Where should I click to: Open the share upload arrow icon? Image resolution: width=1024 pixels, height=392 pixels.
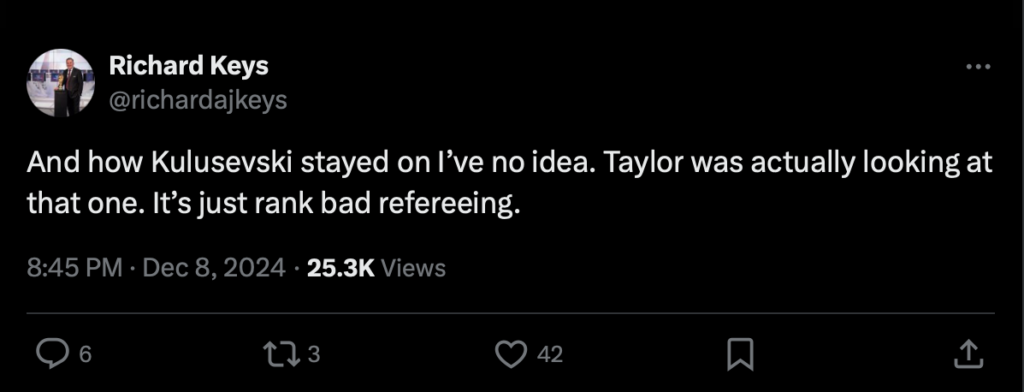click(x=969, y=354)
